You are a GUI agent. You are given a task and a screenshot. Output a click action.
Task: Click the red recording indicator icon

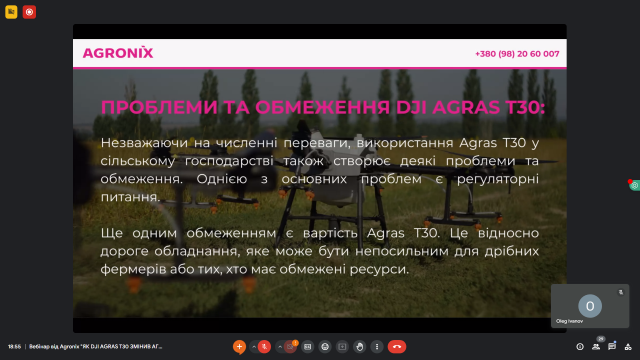29,12
